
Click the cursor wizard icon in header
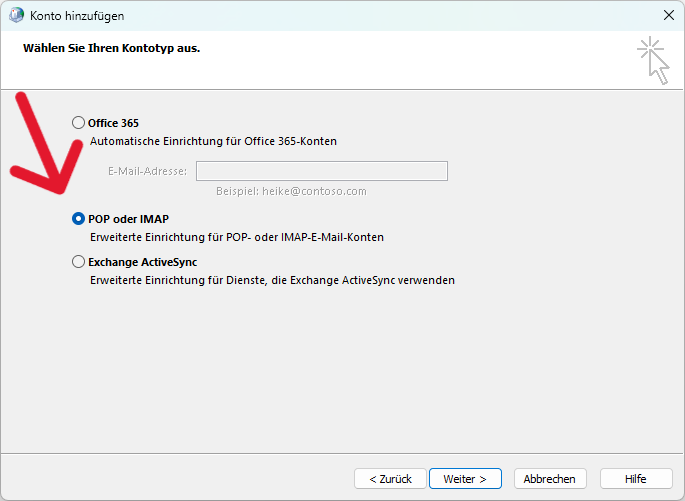[x=653, y=60]
